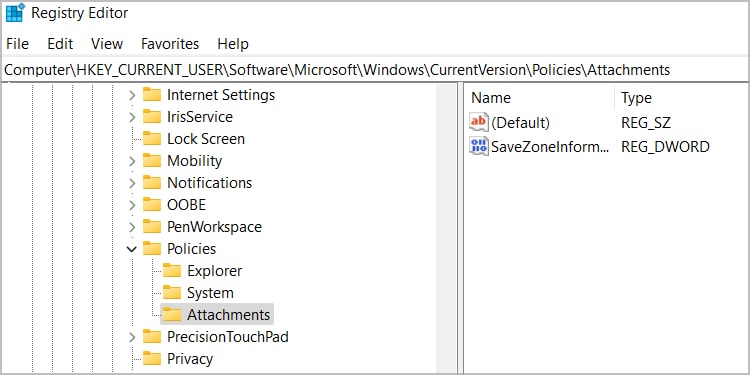Image resolution: width=750 pixels, height=375 pixels.
Task: Expand the Internet Settings key
Action: coord(132,95)
